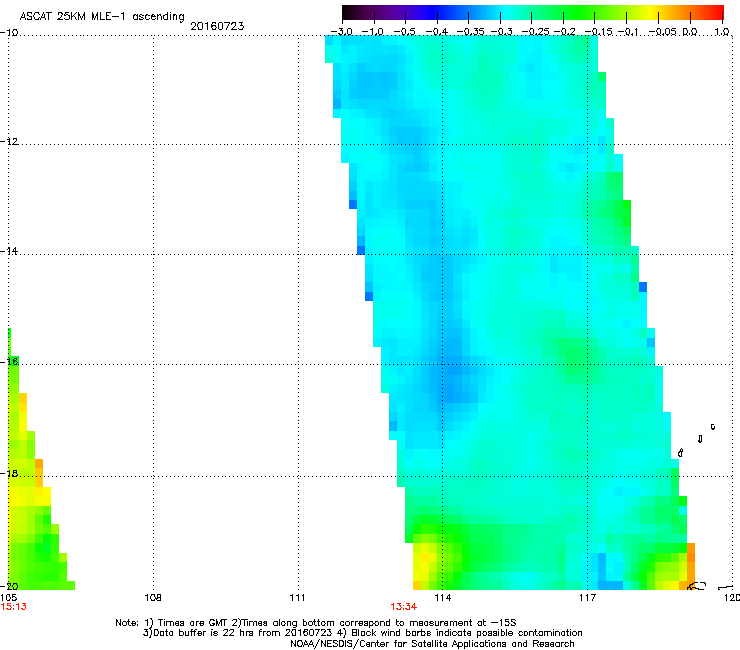Click the small island outlines near 119E 17.5S
Screen dimensions: 740x650
coord(697,440)
